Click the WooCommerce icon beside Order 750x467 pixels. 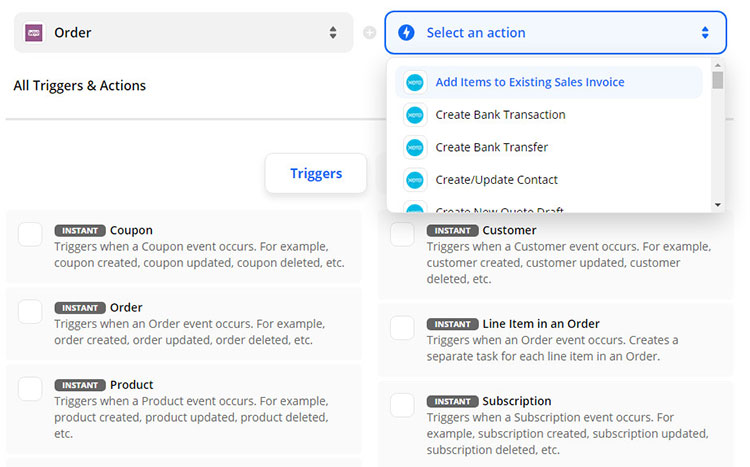(33, 33)
